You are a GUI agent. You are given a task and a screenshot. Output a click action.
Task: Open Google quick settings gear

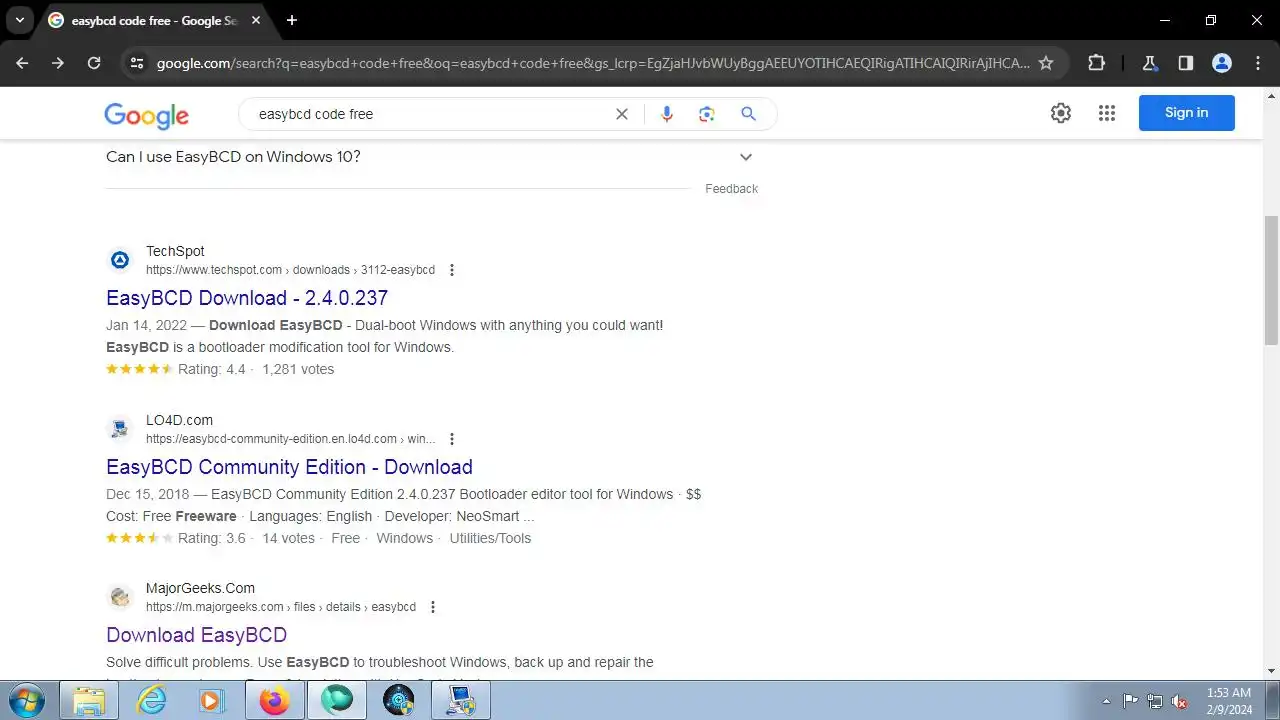(x=1061, y=113)
